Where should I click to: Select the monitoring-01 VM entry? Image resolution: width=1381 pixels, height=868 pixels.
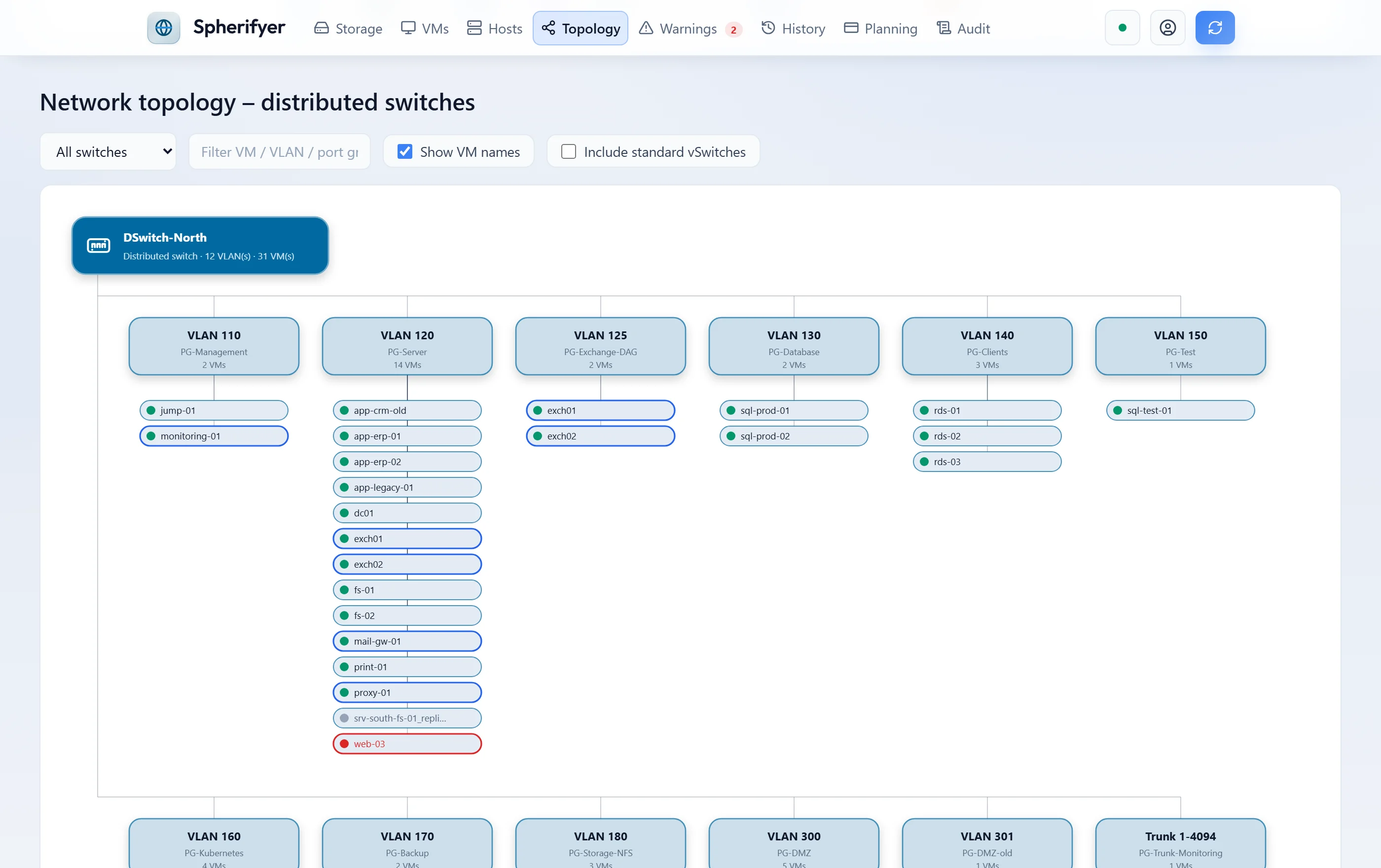pos(214,435)
